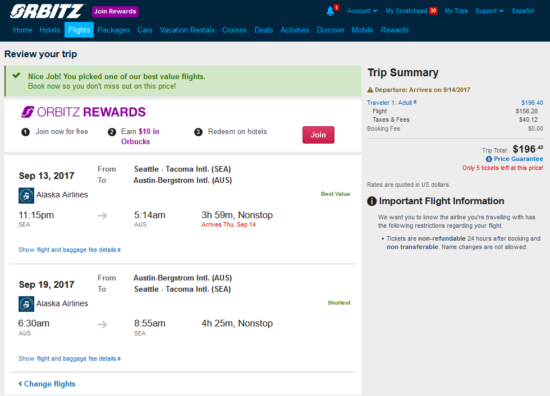Open the Support dropdown menu
This screenshot has width=550, height=396.
489,11
